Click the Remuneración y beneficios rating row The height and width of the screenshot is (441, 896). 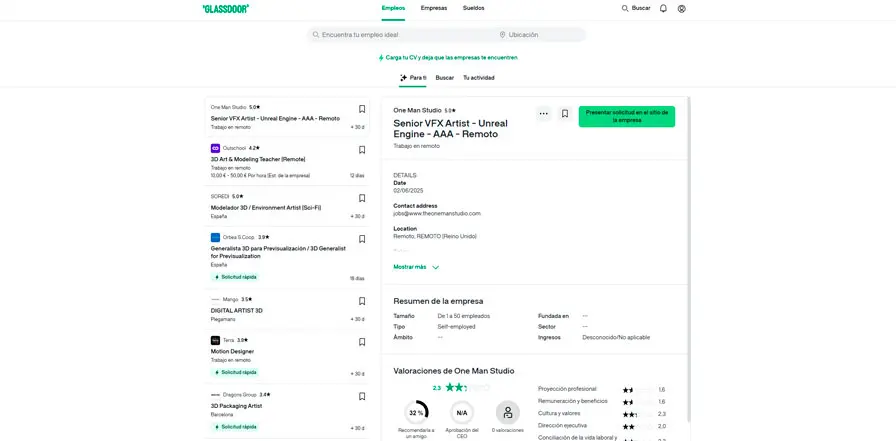point(602,402)
